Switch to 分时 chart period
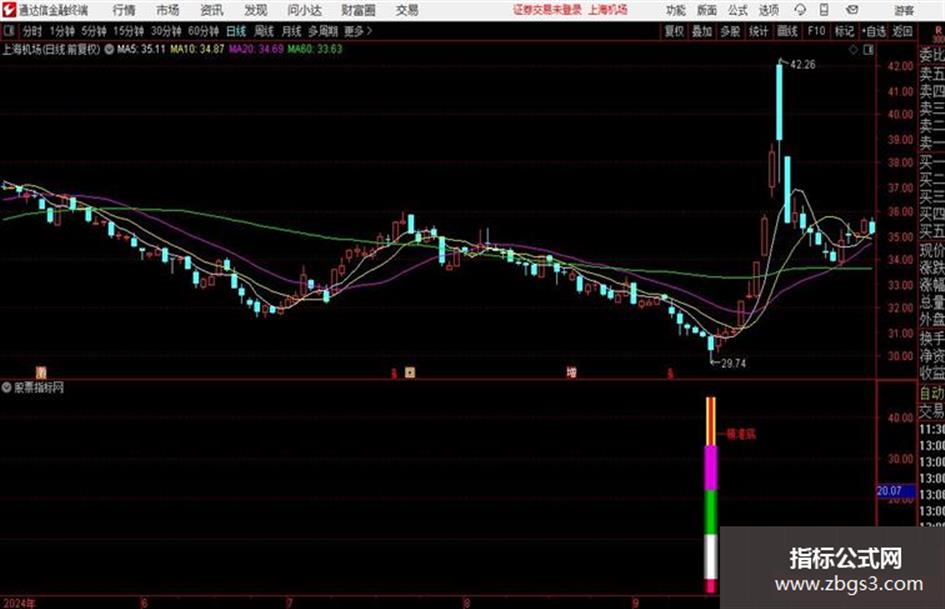 click(33, 31)
